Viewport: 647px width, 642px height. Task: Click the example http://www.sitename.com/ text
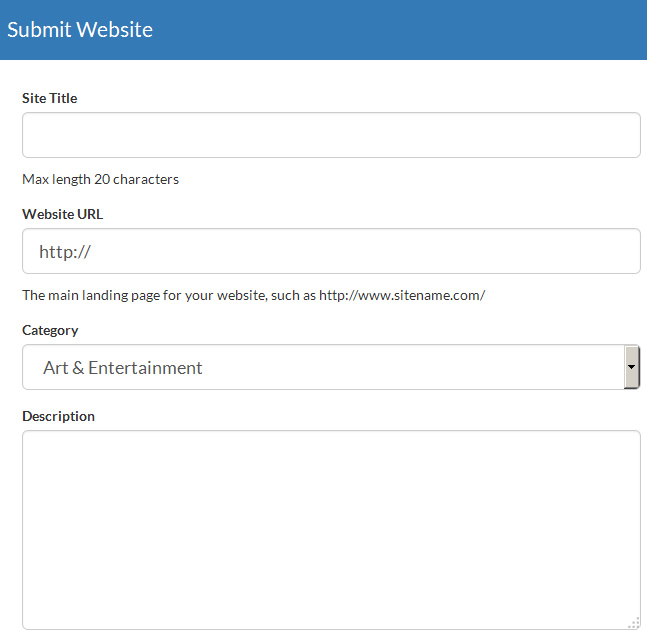click(402, 296)
